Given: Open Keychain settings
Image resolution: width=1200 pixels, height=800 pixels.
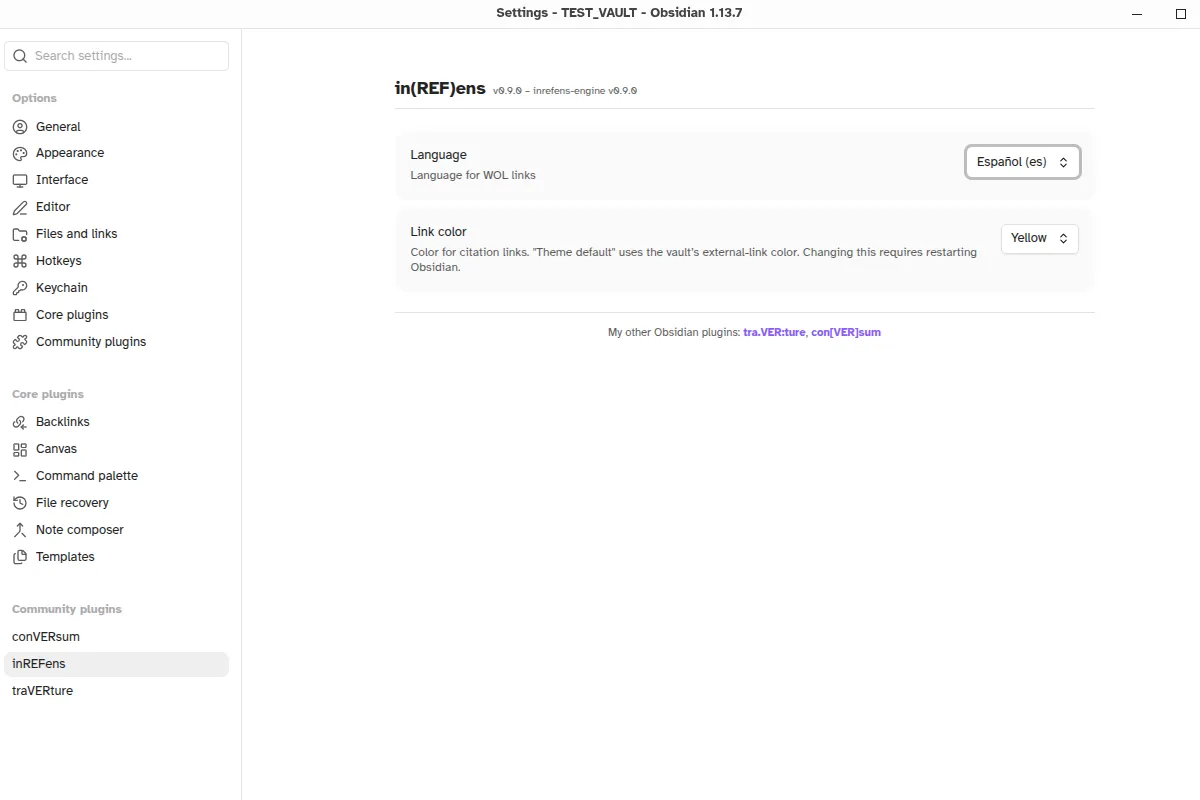Looking at the screenshot, I should tap(116, 289).
